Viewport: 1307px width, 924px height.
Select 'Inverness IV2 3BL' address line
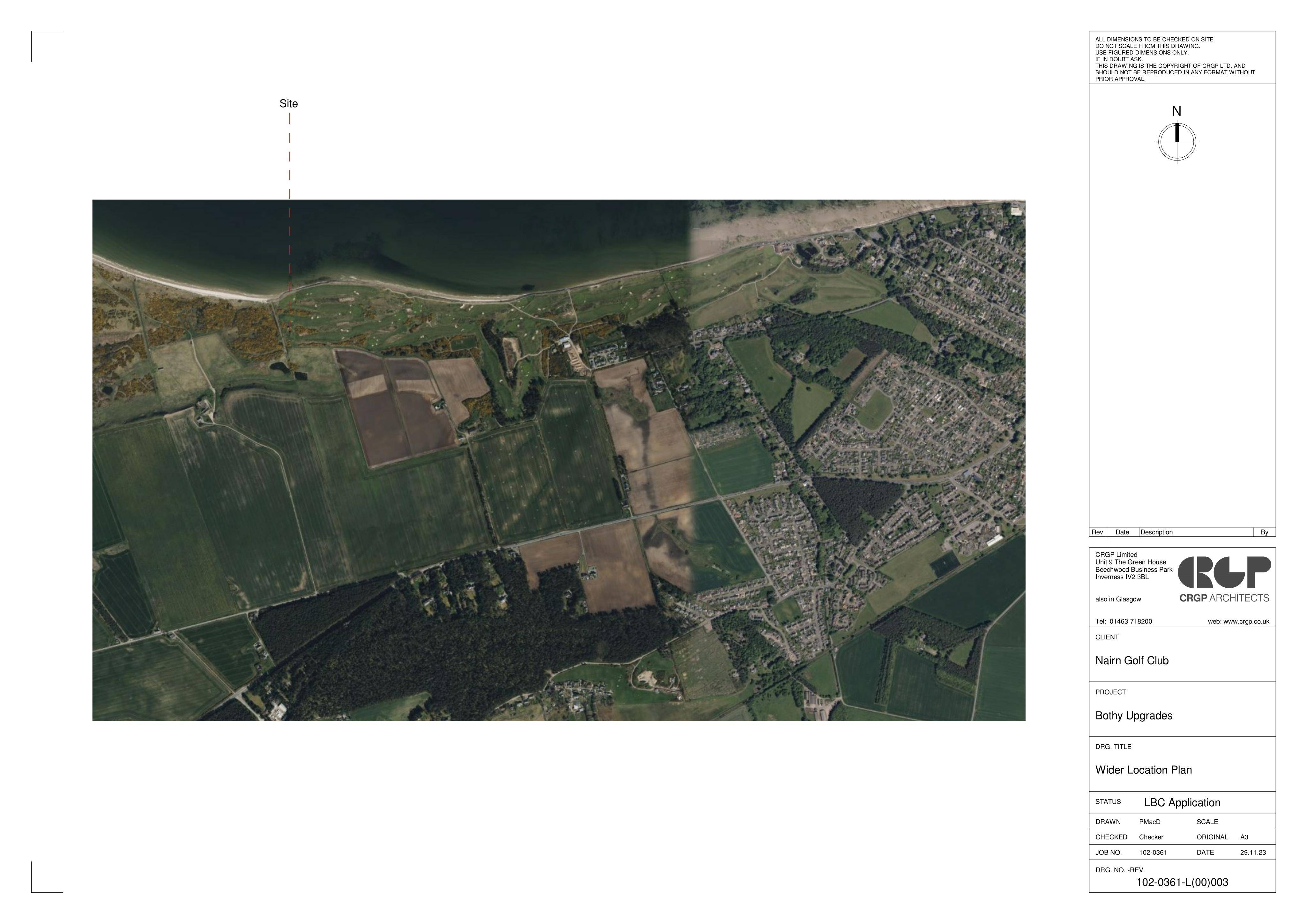pyautogui.click(x=1122, y=577)
